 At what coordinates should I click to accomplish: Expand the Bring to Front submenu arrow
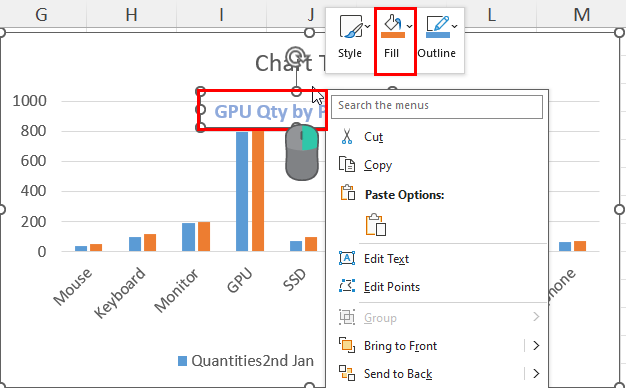(536, 345)
